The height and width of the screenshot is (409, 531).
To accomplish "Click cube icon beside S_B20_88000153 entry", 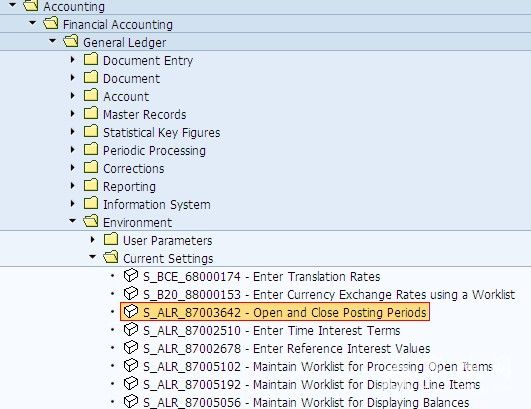I will pos(131,294).
